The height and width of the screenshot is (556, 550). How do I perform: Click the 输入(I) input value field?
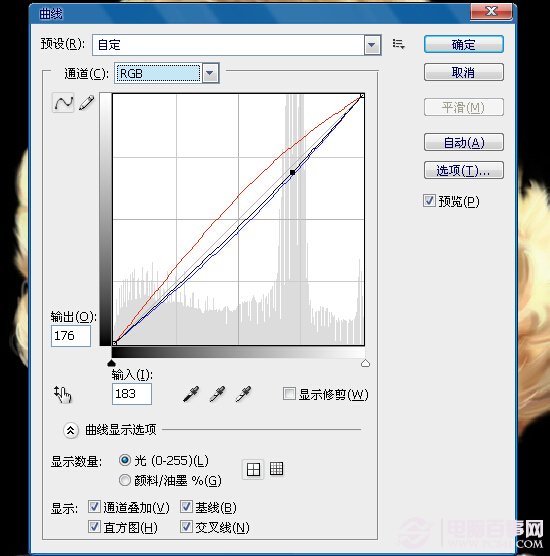click(x=132, y=394)
